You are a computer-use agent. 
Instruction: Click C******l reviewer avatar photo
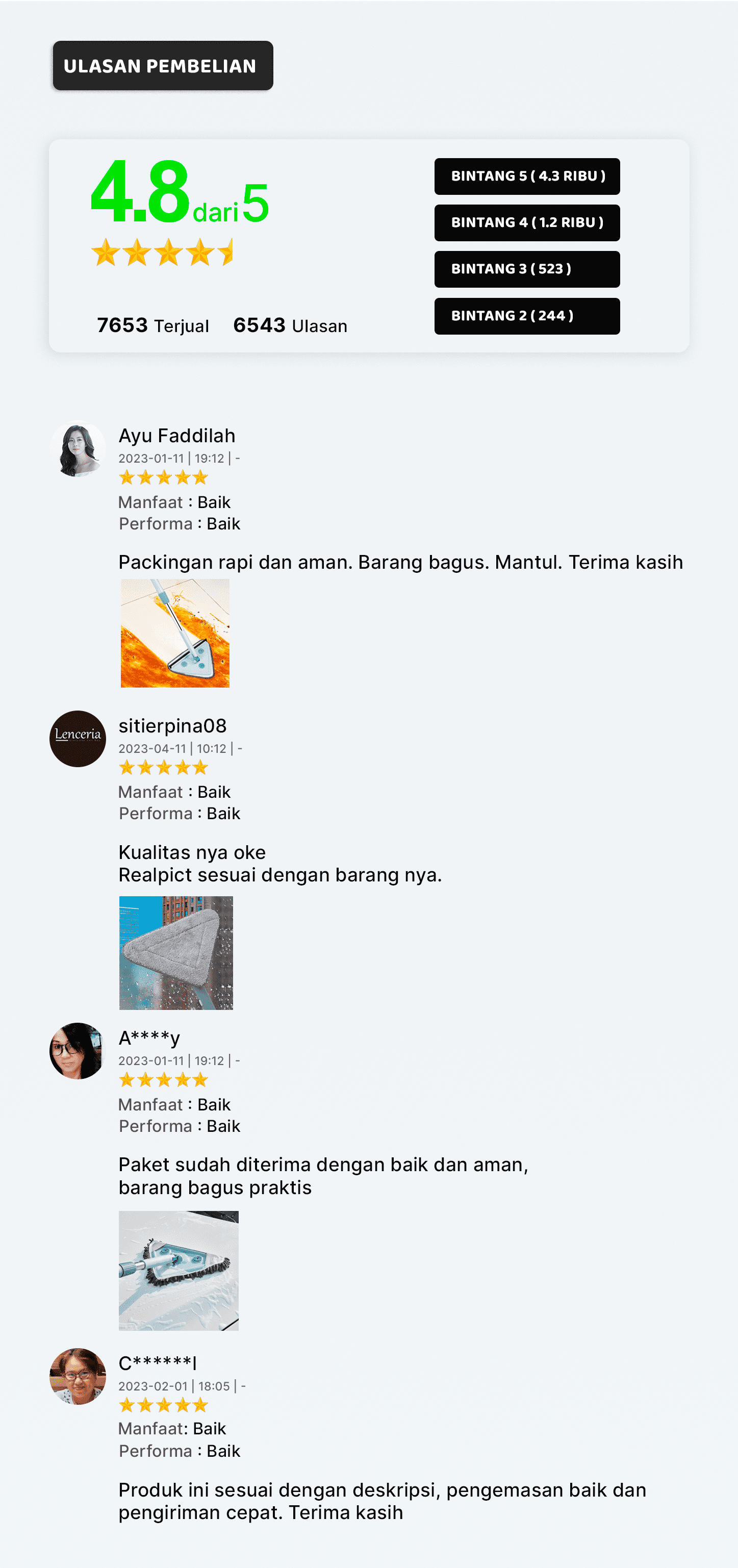point(77,1376)
